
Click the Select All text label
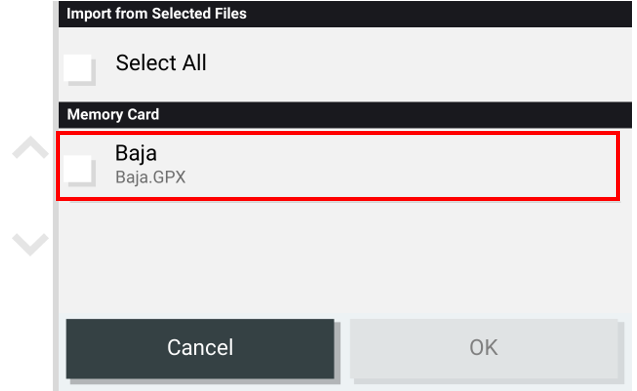pyautogui.click(x=161, y=63)
